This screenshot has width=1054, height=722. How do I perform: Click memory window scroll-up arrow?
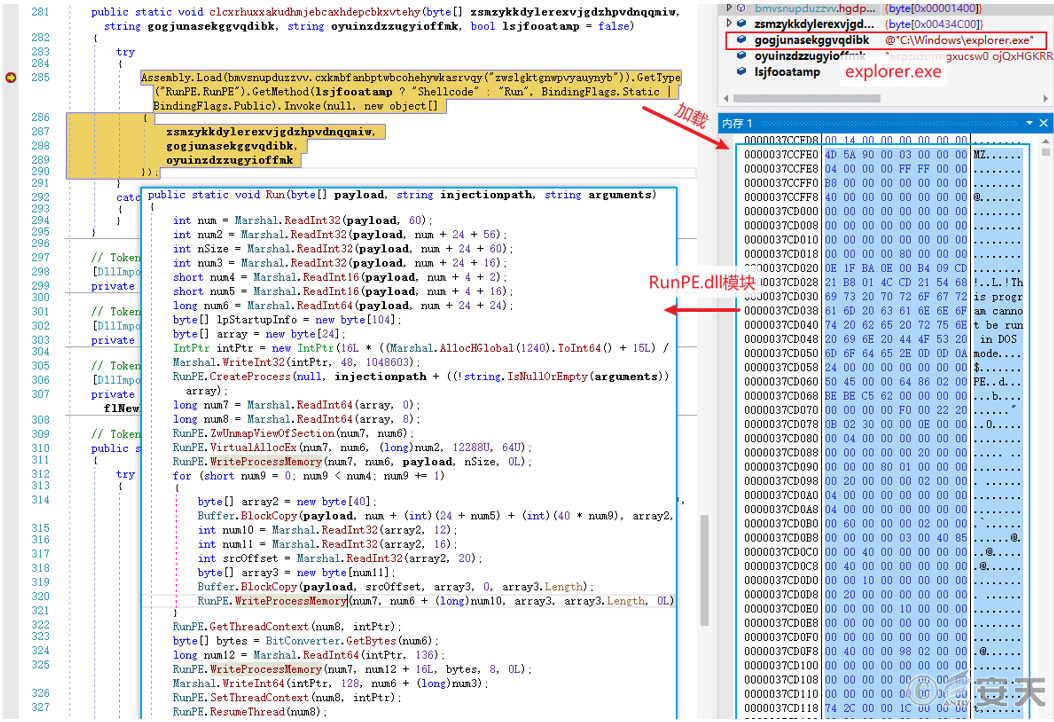(x=1045, y=142)
